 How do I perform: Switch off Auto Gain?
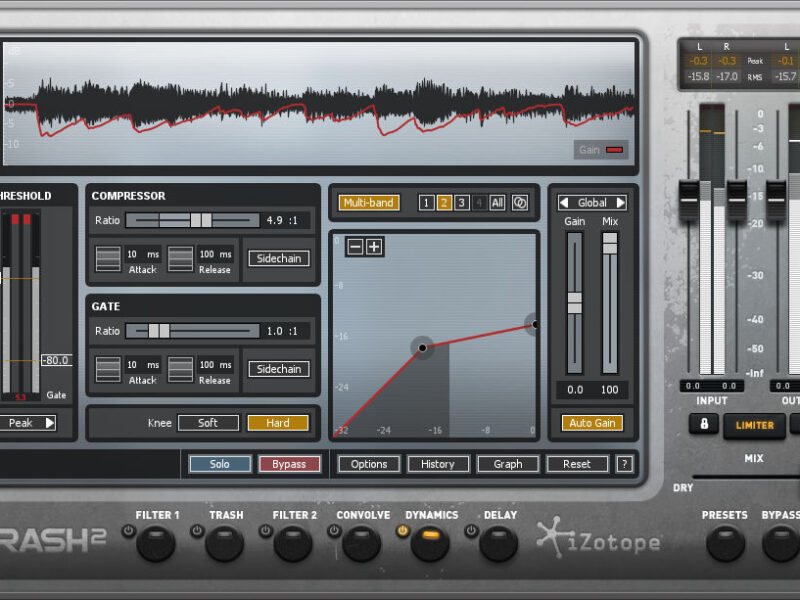592,423
